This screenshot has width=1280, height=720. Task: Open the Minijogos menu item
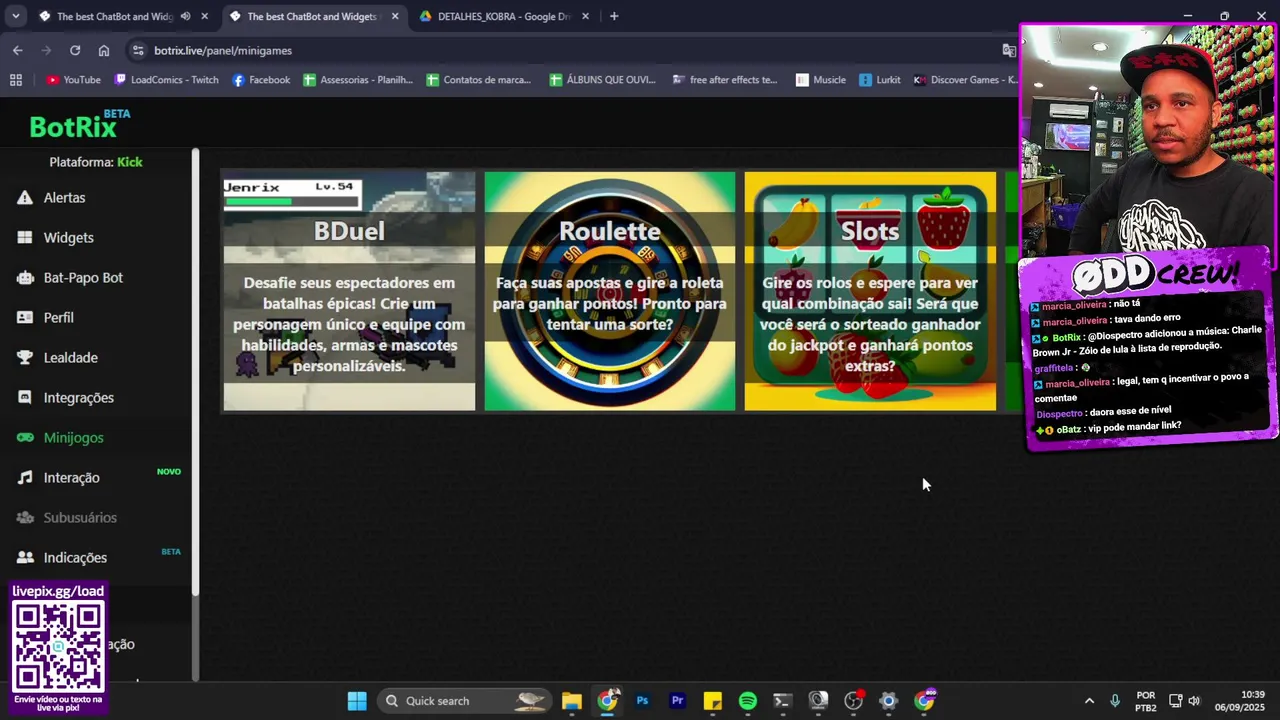(x=73, y=438)
